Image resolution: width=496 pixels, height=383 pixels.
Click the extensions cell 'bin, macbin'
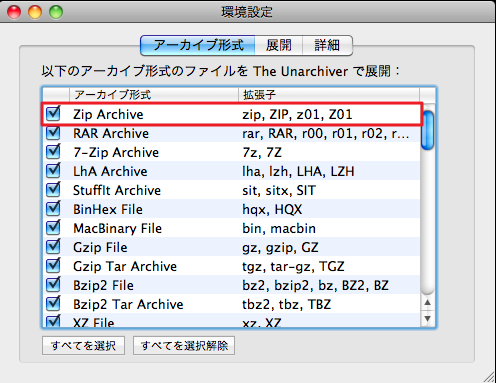click(x=279, y=228)
